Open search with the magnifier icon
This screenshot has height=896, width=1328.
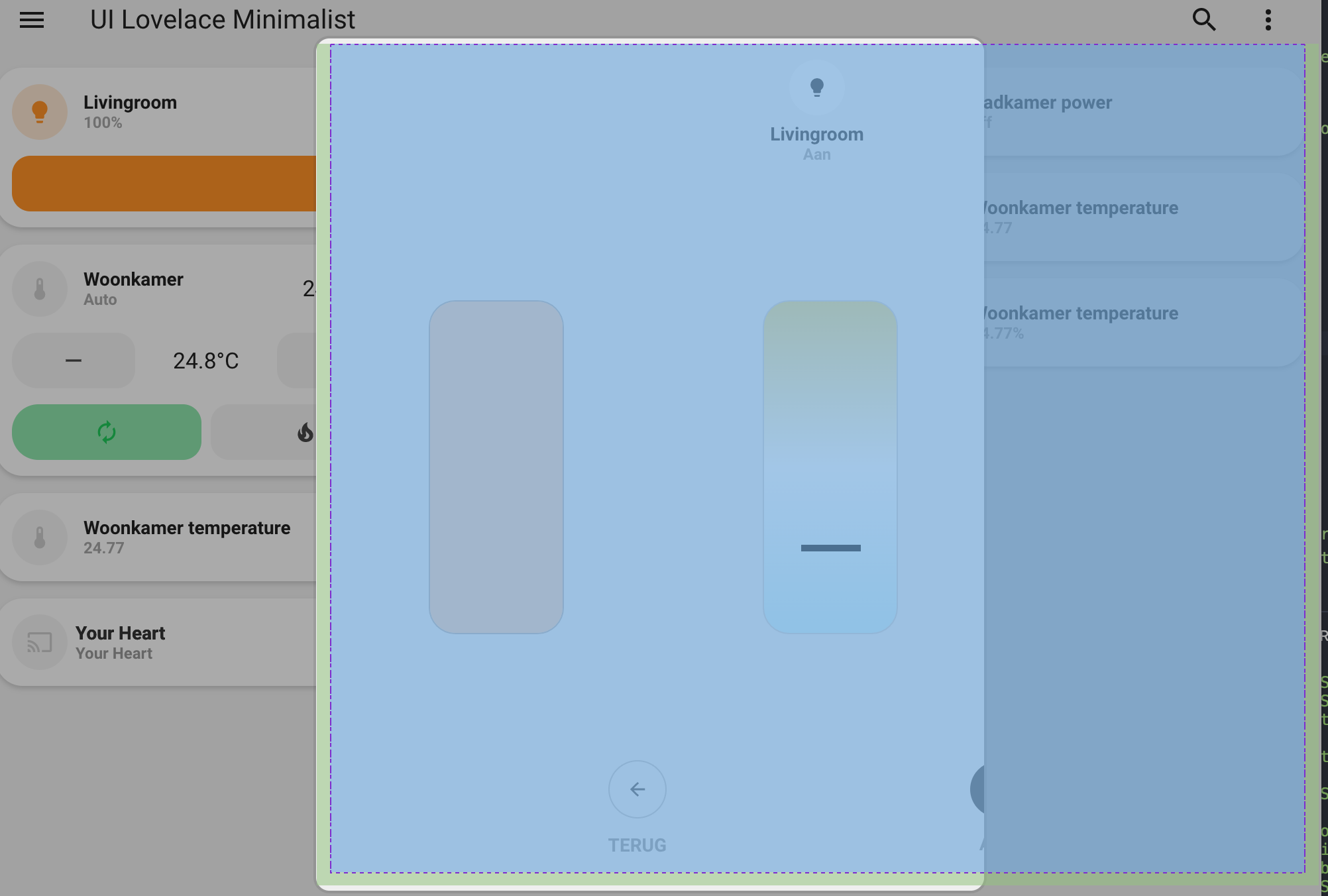[x=1205, y=20]
